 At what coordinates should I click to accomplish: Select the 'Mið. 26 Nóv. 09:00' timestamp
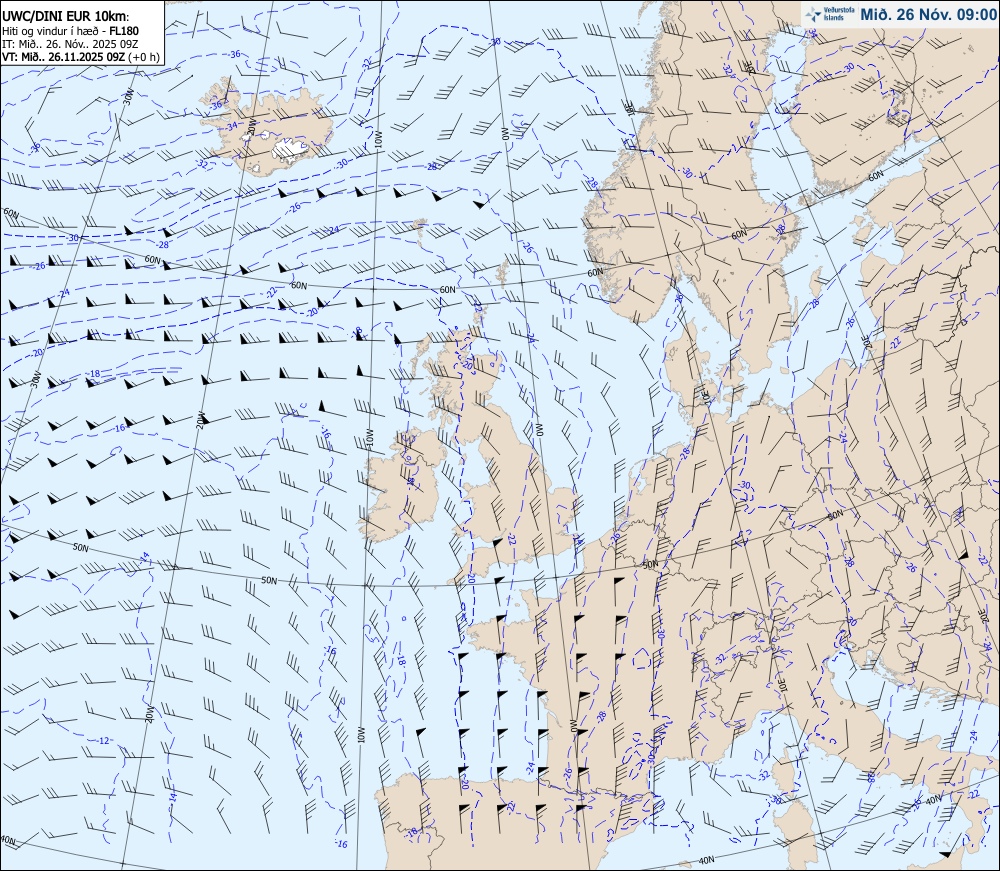click(928, 14)
